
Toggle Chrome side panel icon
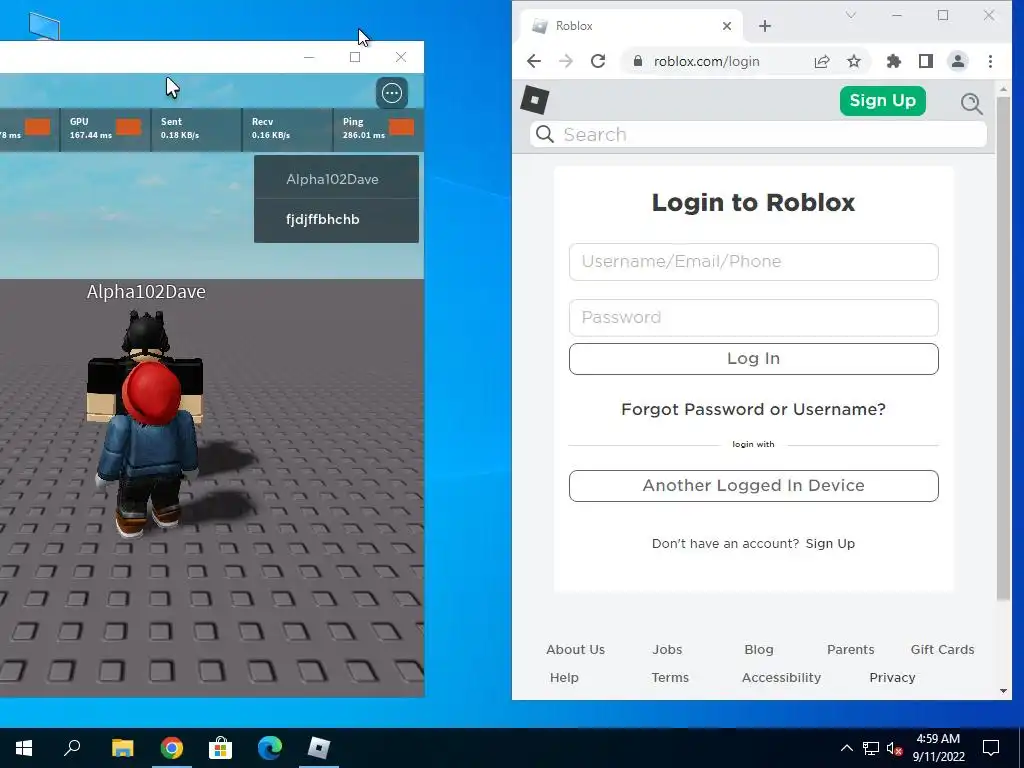coord(925,61)
